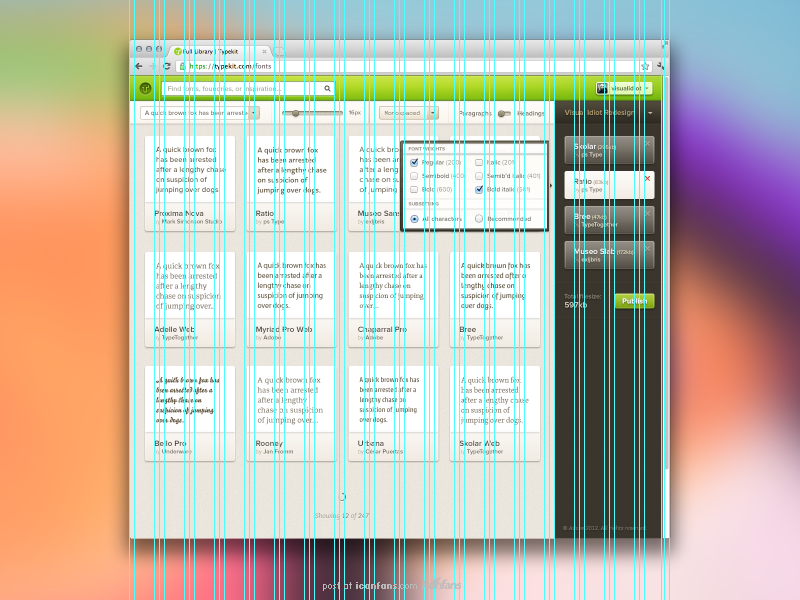Open the Proxima Nova font name link
This screenshot has width=800, height=600.
click(179, 213)
